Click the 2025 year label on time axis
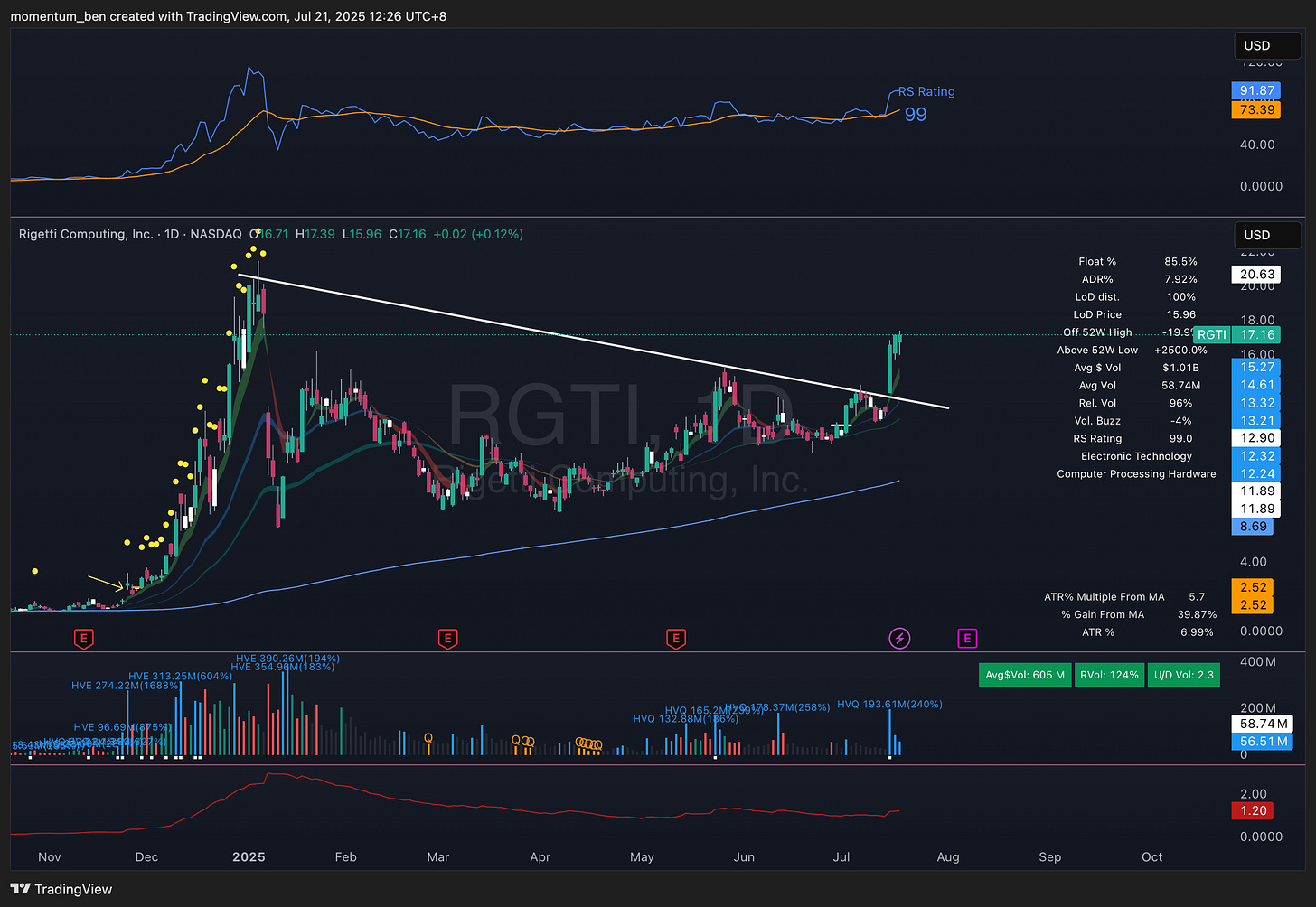Viewport: 1316px width, 907px height. pyautogui.click(x=249, y=856)
